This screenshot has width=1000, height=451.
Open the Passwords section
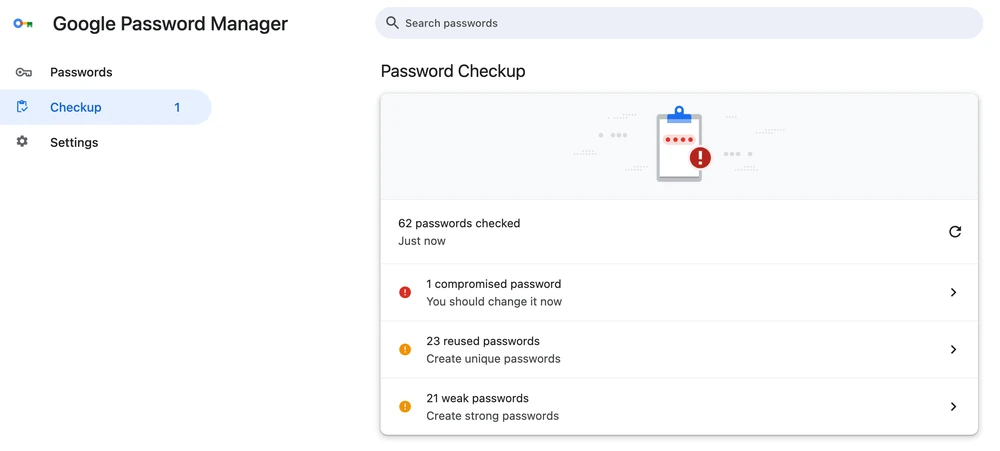point(81,72)
